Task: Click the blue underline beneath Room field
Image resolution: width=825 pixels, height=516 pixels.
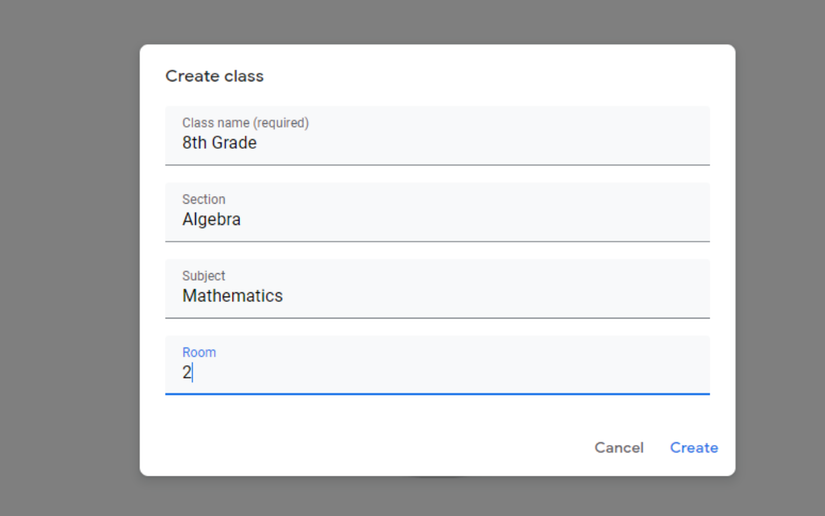Action: (x=437, y=394)
